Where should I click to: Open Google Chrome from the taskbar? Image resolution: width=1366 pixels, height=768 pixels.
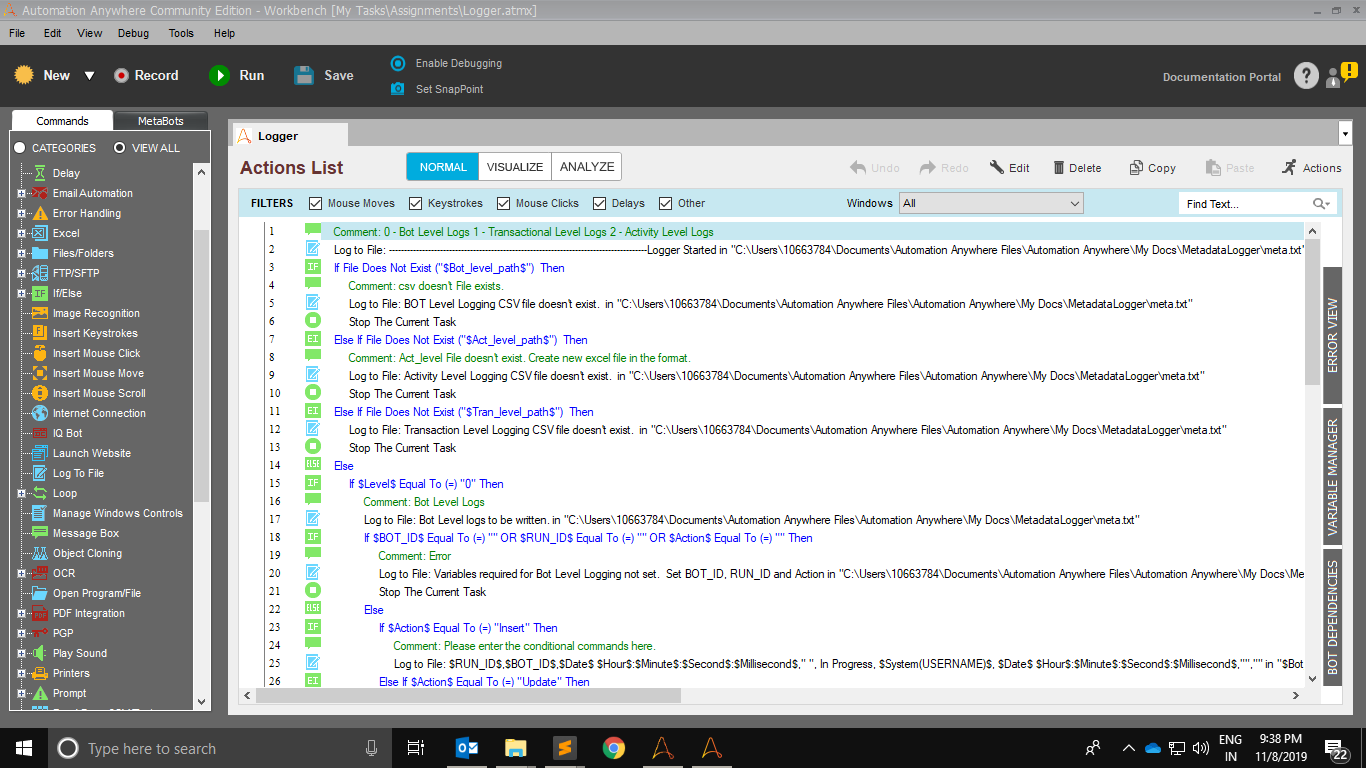pos(614,748)
